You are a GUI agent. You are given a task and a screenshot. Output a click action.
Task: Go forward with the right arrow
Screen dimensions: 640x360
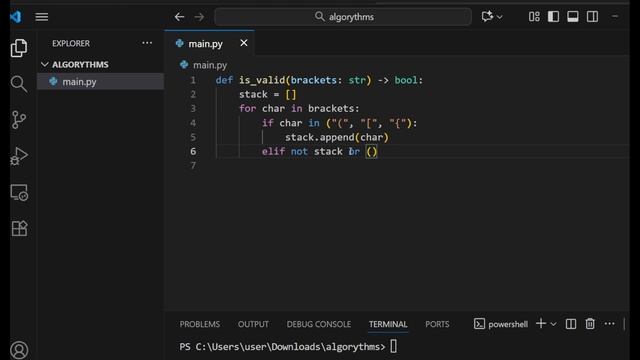199,17
